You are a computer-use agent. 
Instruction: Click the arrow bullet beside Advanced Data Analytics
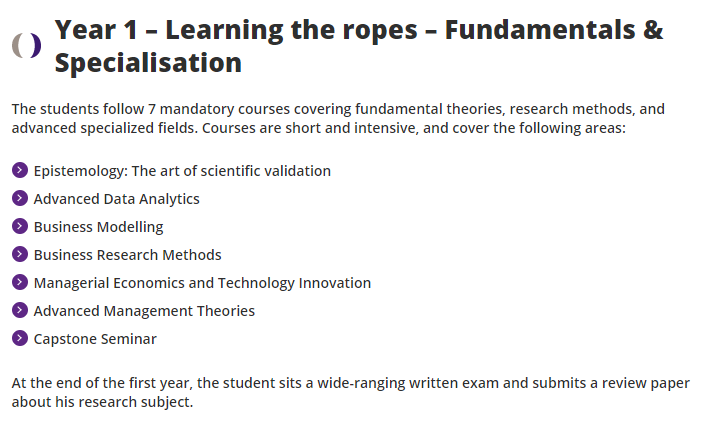(x=20, y=198)
